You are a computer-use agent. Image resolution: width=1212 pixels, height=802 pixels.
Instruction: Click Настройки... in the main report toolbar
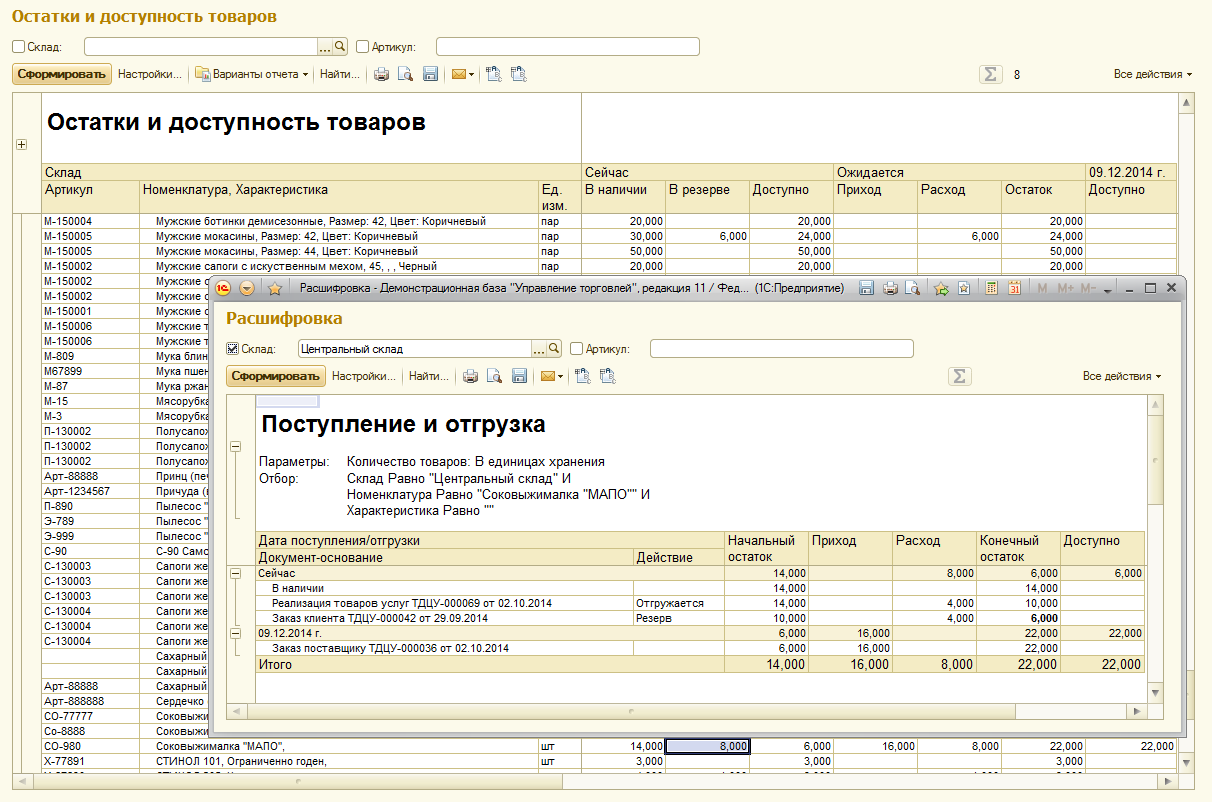(150, 74)
